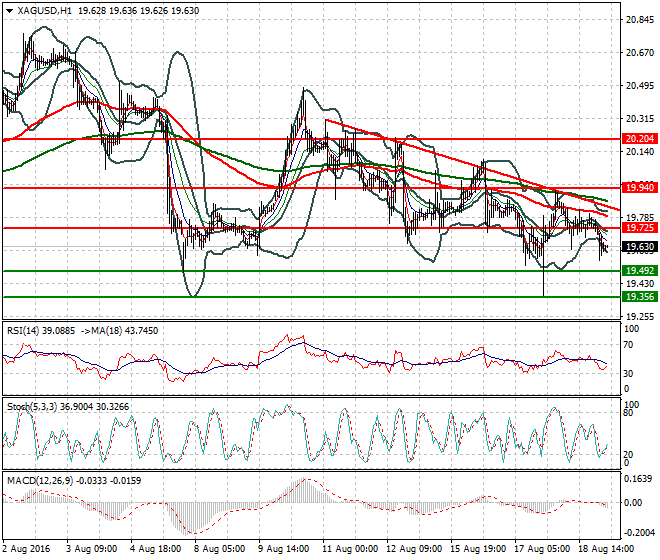Click the 19.785 price scale value
Image resolution: width=660 pixels, height=560 pixels.
[640, 218]
